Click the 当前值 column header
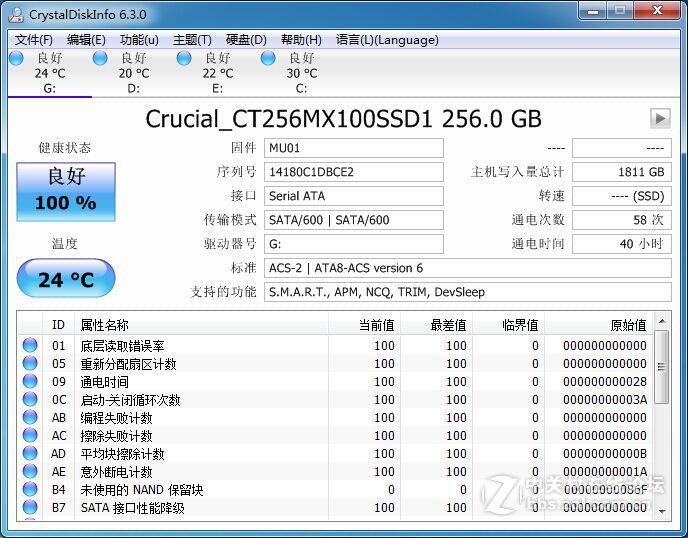The width and height of the screenshot is (688, 538). coord(364,325)
